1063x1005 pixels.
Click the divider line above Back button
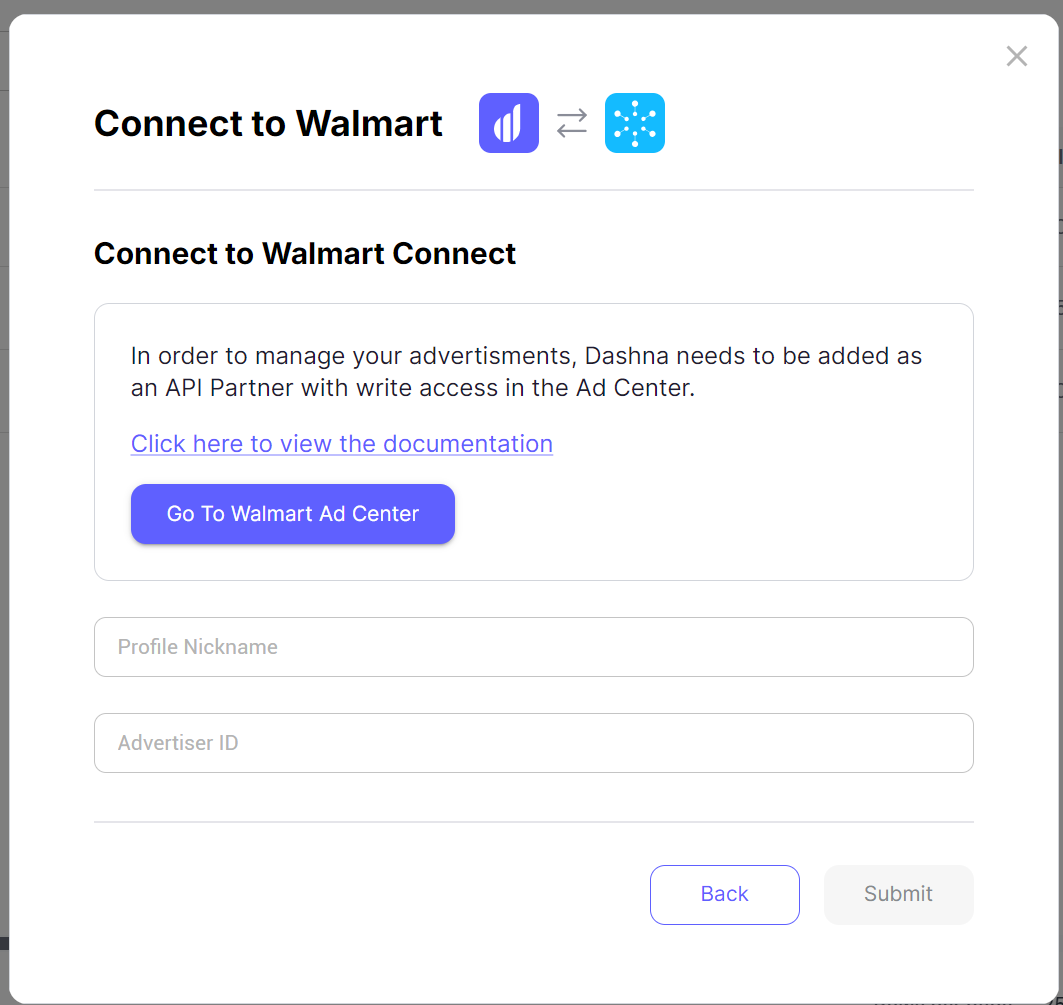(533, 822)
